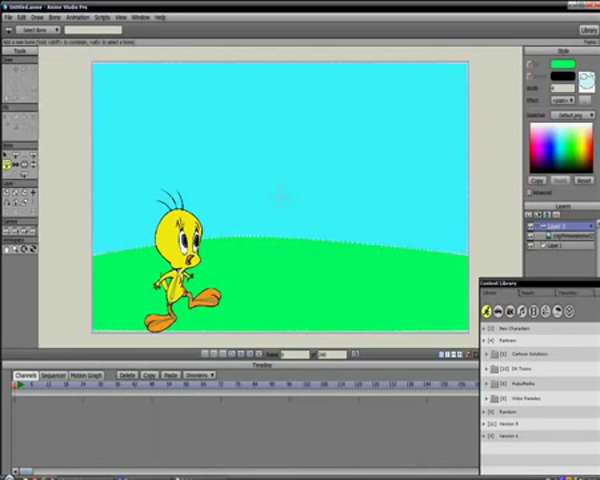The width and height of the screenshot is (600, 480).
Task: Click the last playback control before Frame field
Action: click(x=259, y=354)
